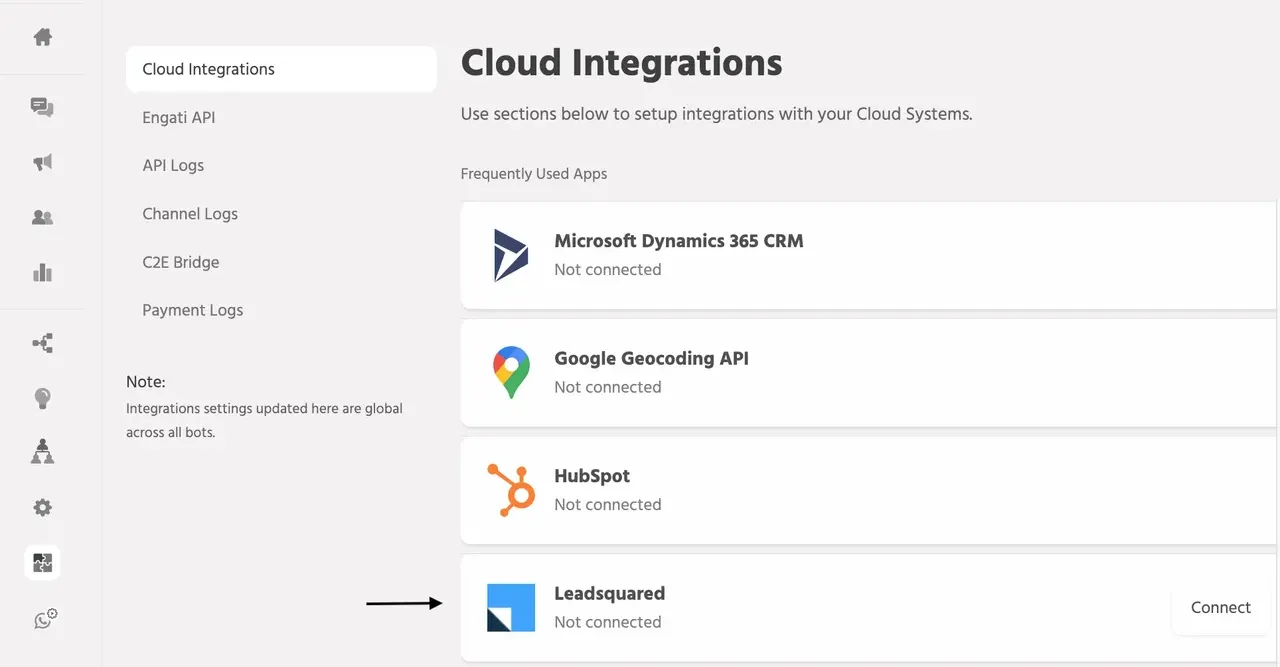Select the Microsoft Dynamics 365 CRM card

click(x=869, y=255)
